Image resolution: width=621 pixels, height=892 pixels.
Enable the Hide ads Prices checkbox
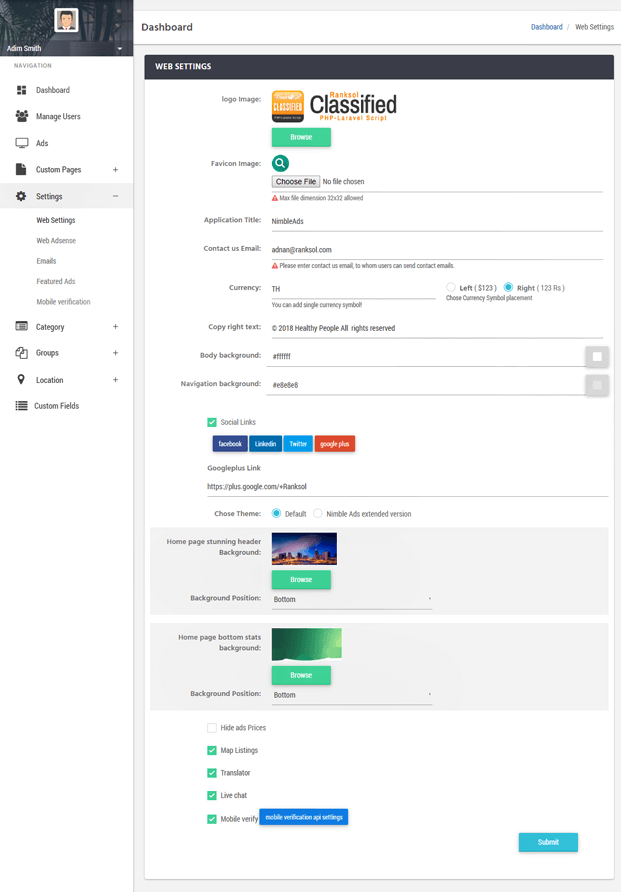(x=212, y=728)
